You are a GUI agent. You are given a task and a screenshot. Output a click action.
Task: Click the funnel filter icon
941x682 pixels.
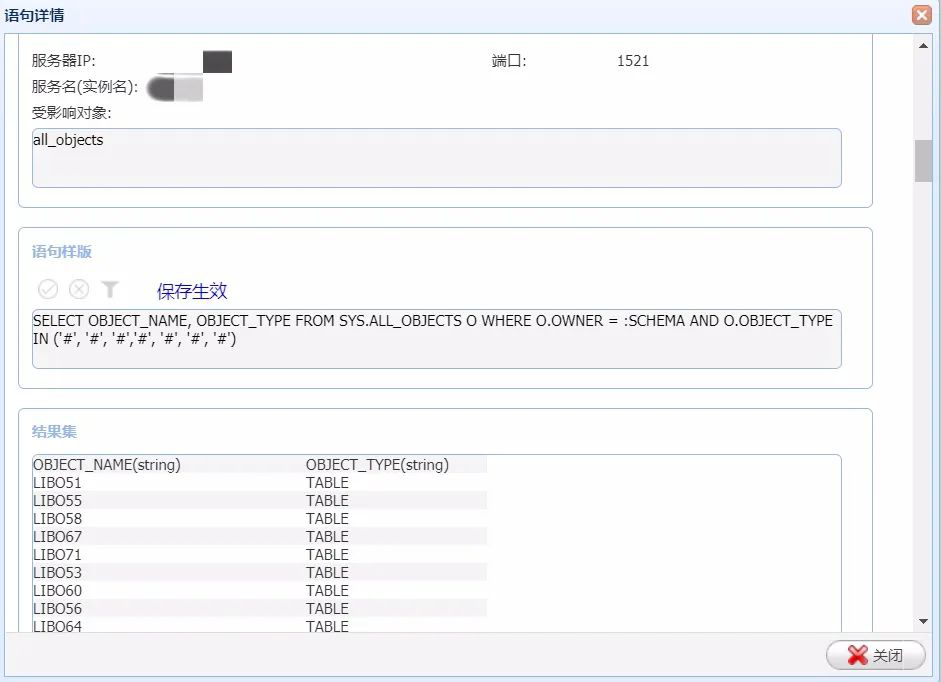[110, 290]
